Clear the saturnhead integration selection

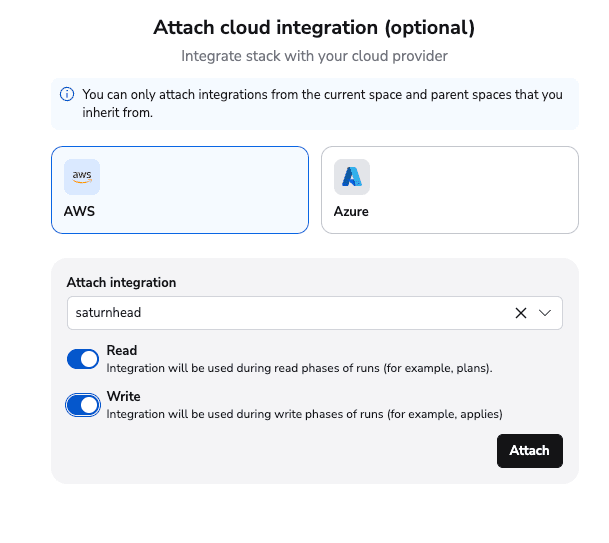pos(521,313)
